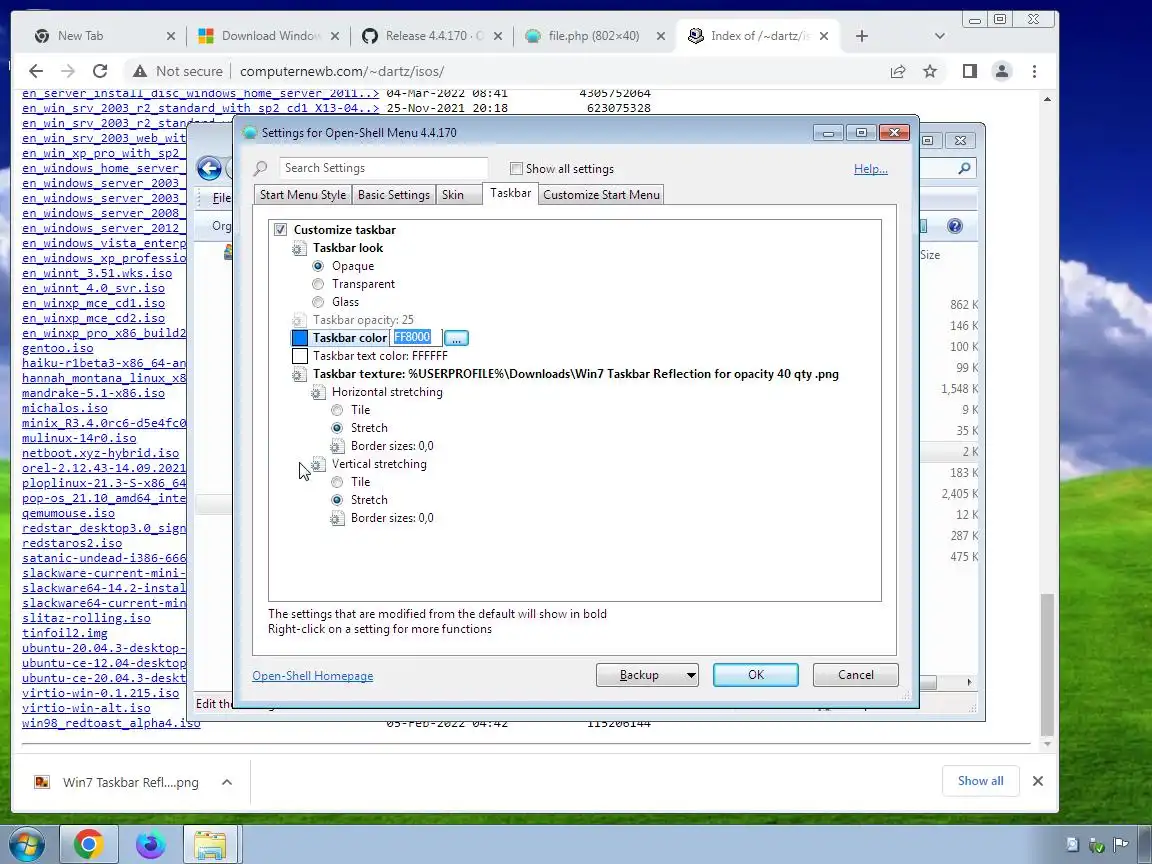The height and width of the screenshot is (864, 1152).
Task: Click the Taskbar texture gear icon
Action: tap(299, 374)
